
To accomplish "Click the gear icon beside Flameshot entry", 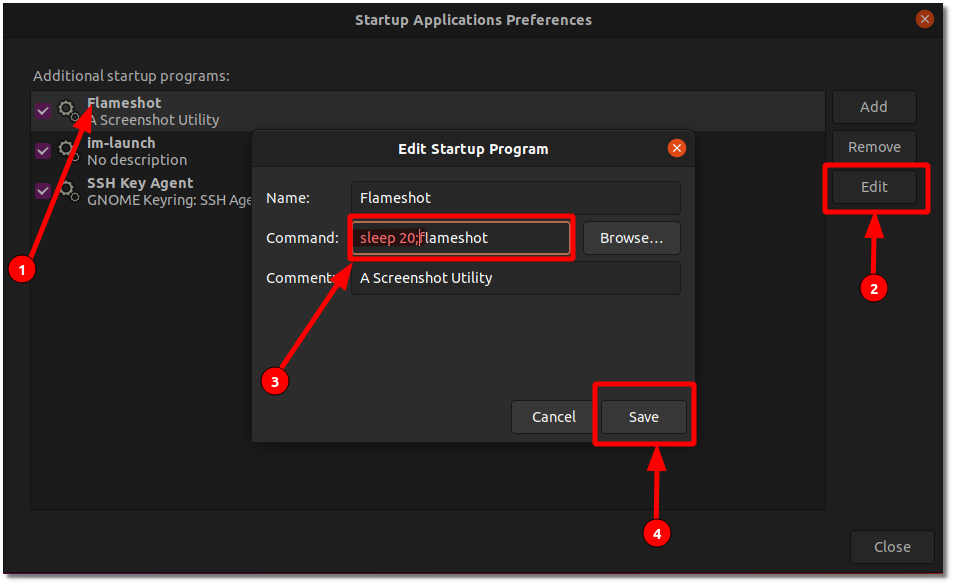I will tap(68, 111).
